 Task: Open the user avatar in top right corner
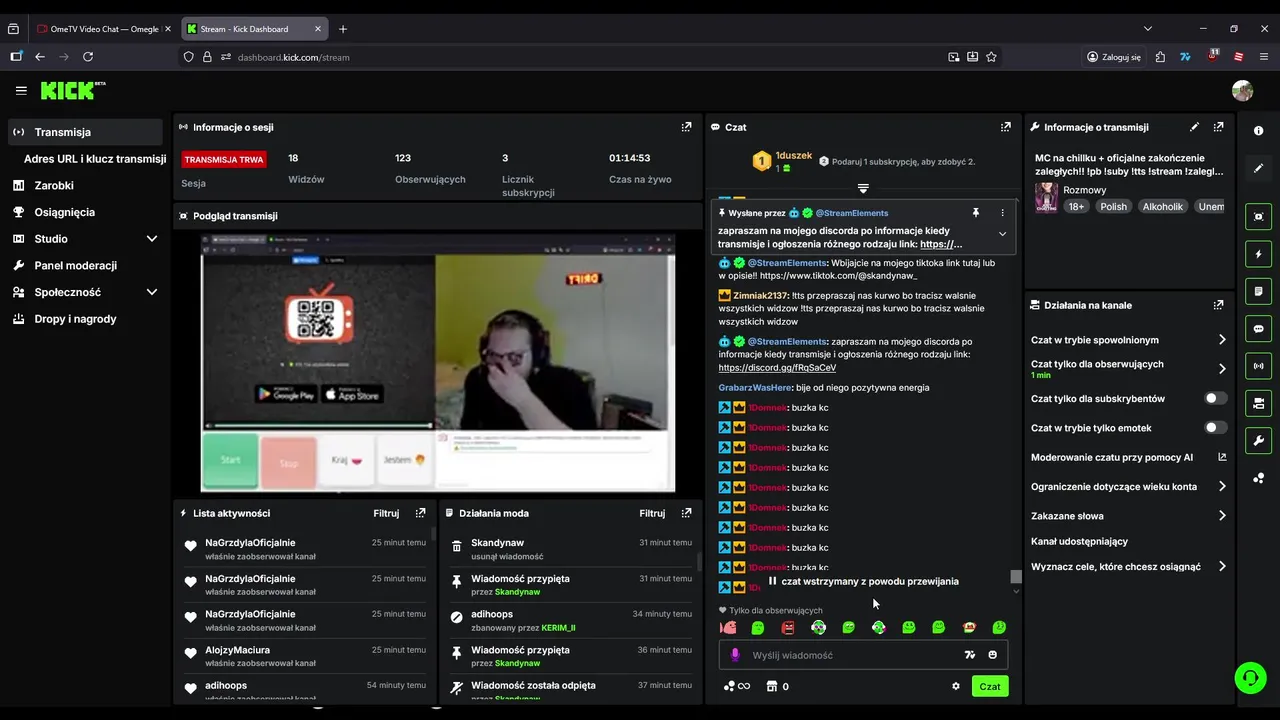pos(1242,91)
